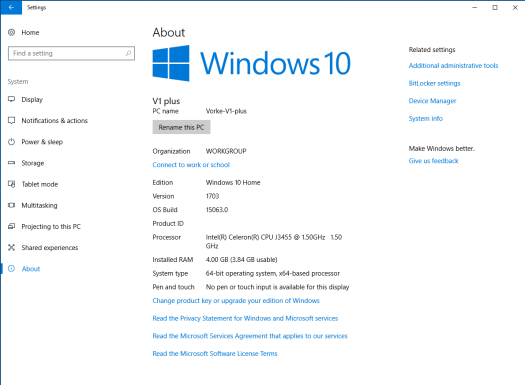Open Shared experiences page
The height and width of the screenshot is (385, 525).
coord(50,247)
